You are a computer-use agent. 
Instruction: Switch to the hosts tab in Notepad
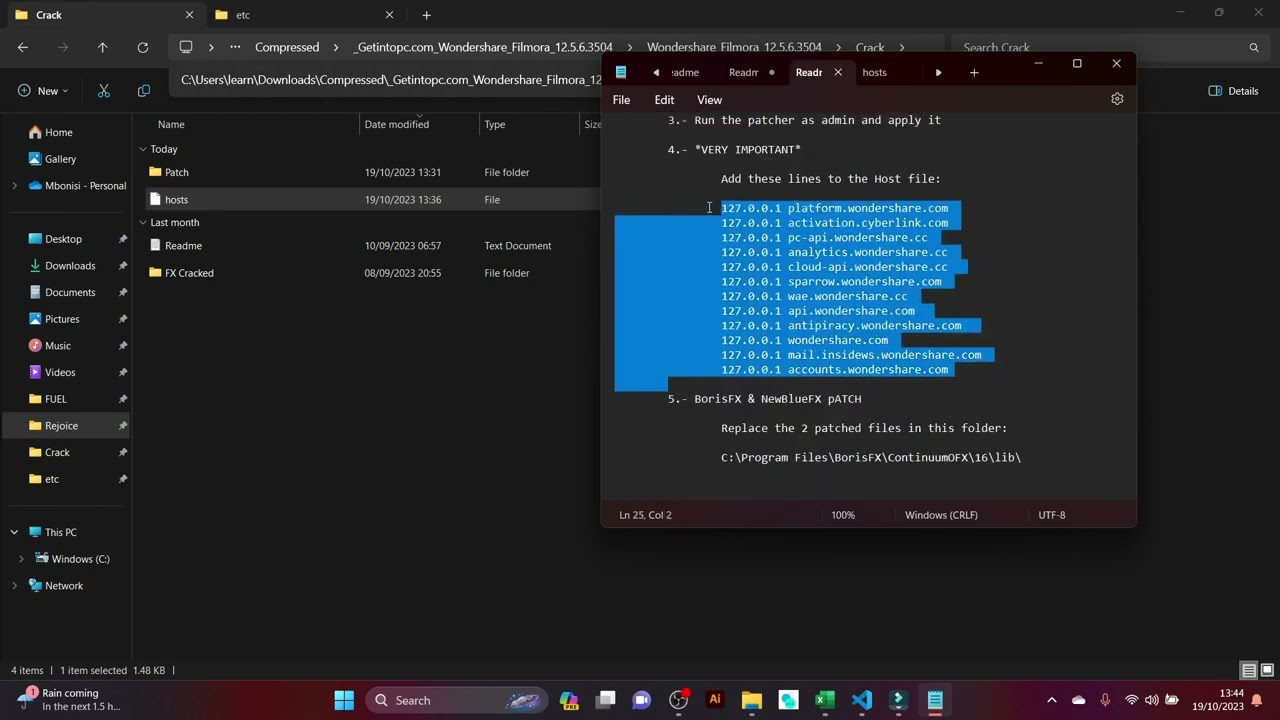[874, 72]
